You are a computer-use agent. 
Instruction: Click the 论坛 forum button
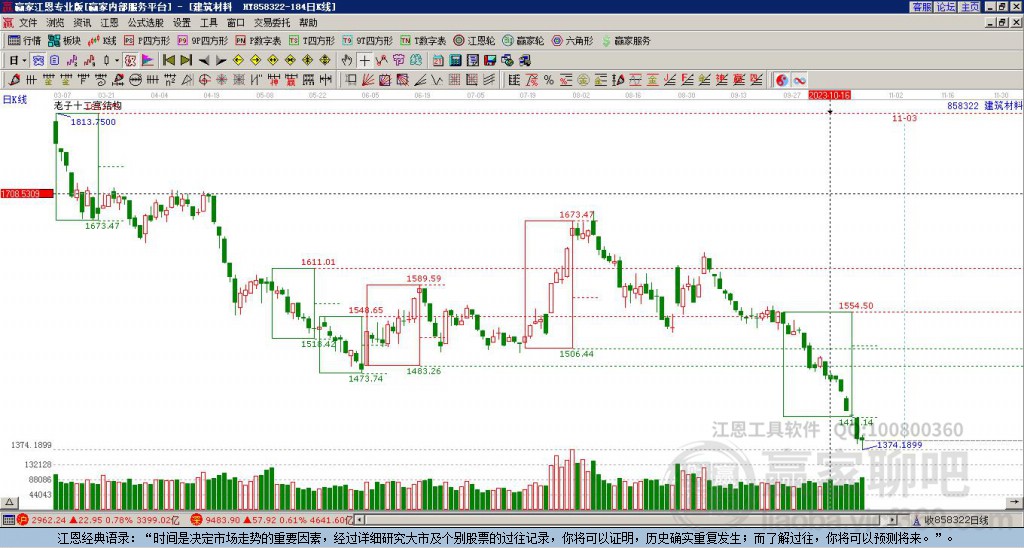point(946,7)
